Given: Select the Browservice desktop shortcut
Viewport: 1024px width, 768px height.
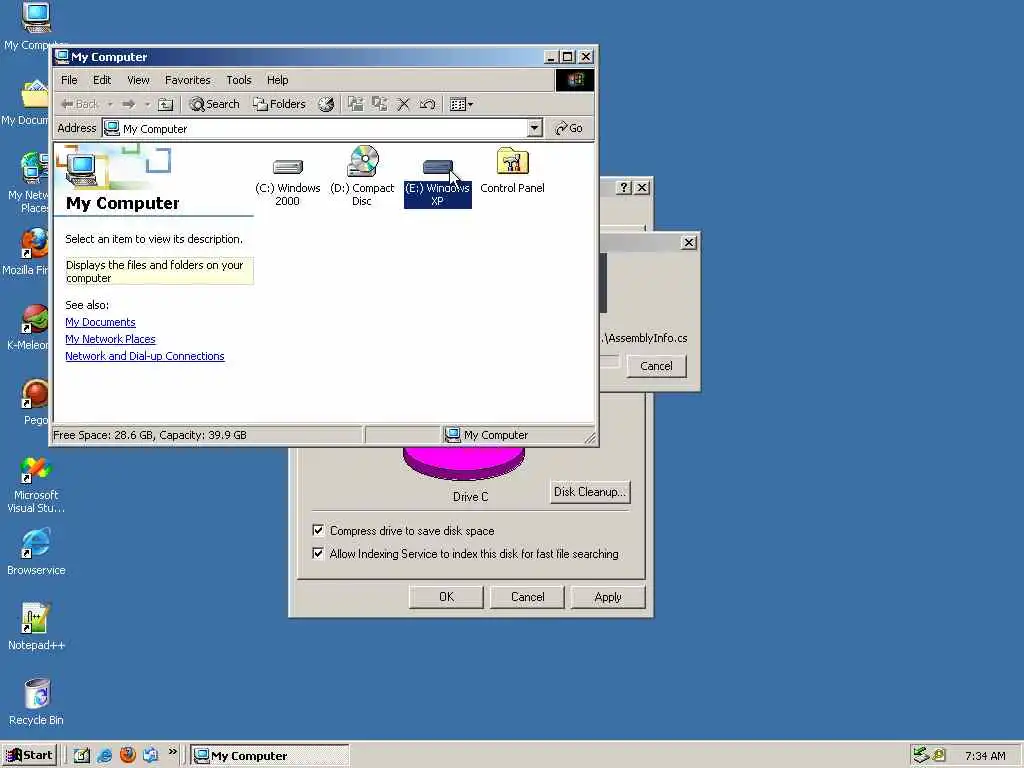Looking at the screenshot, I should (37, 552).
